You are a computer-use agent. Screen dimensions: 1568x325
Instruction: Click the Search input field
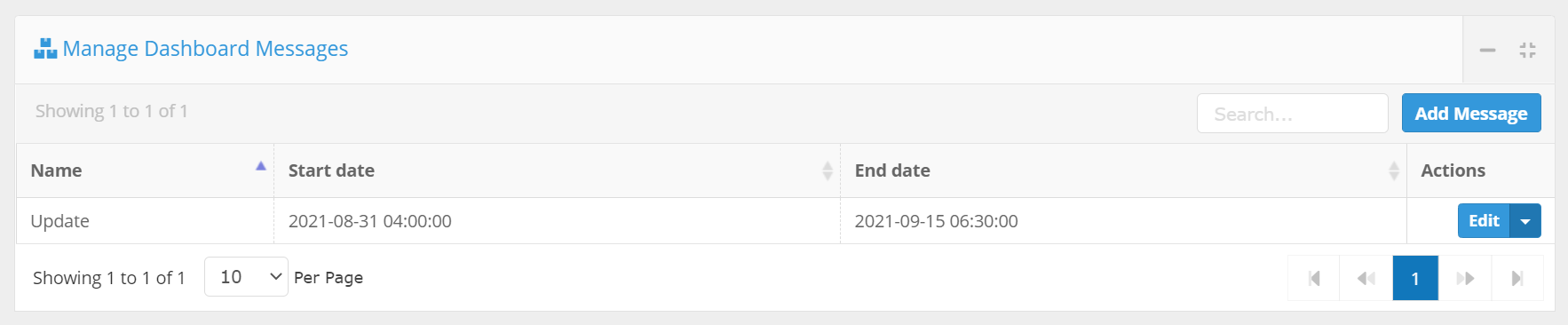[1292, 114]
